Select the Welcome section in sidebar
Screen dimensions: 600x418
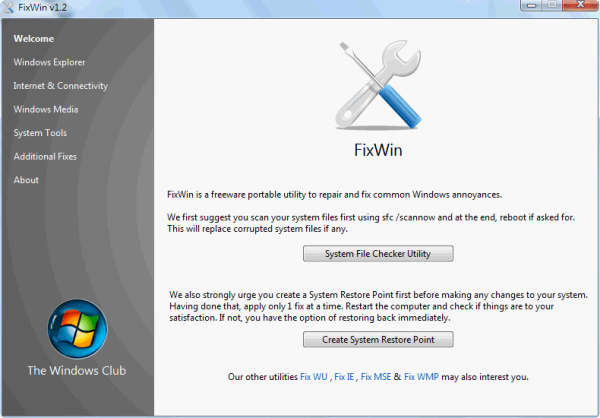pos(34,39)
